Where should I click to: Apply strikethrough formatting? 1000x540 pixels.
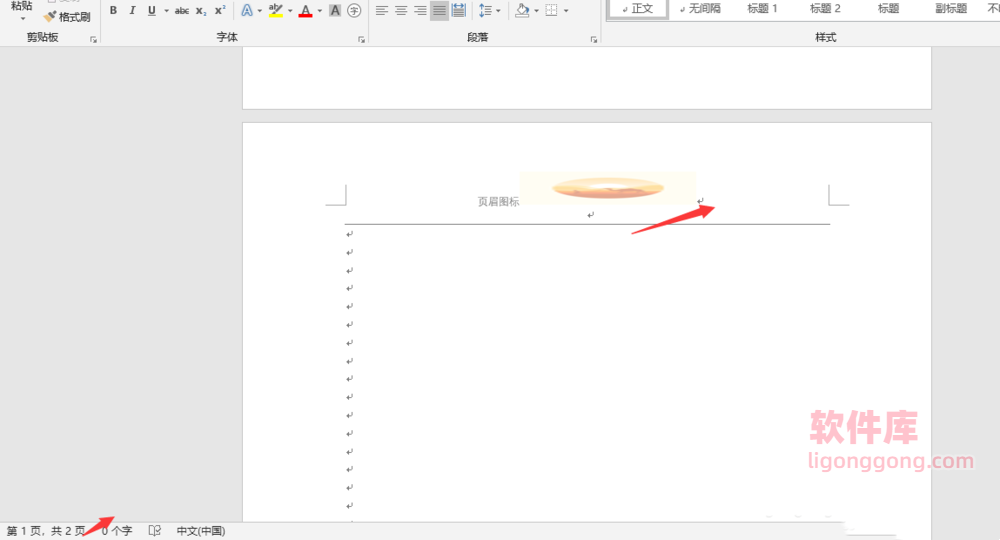[x=182, y=10]
